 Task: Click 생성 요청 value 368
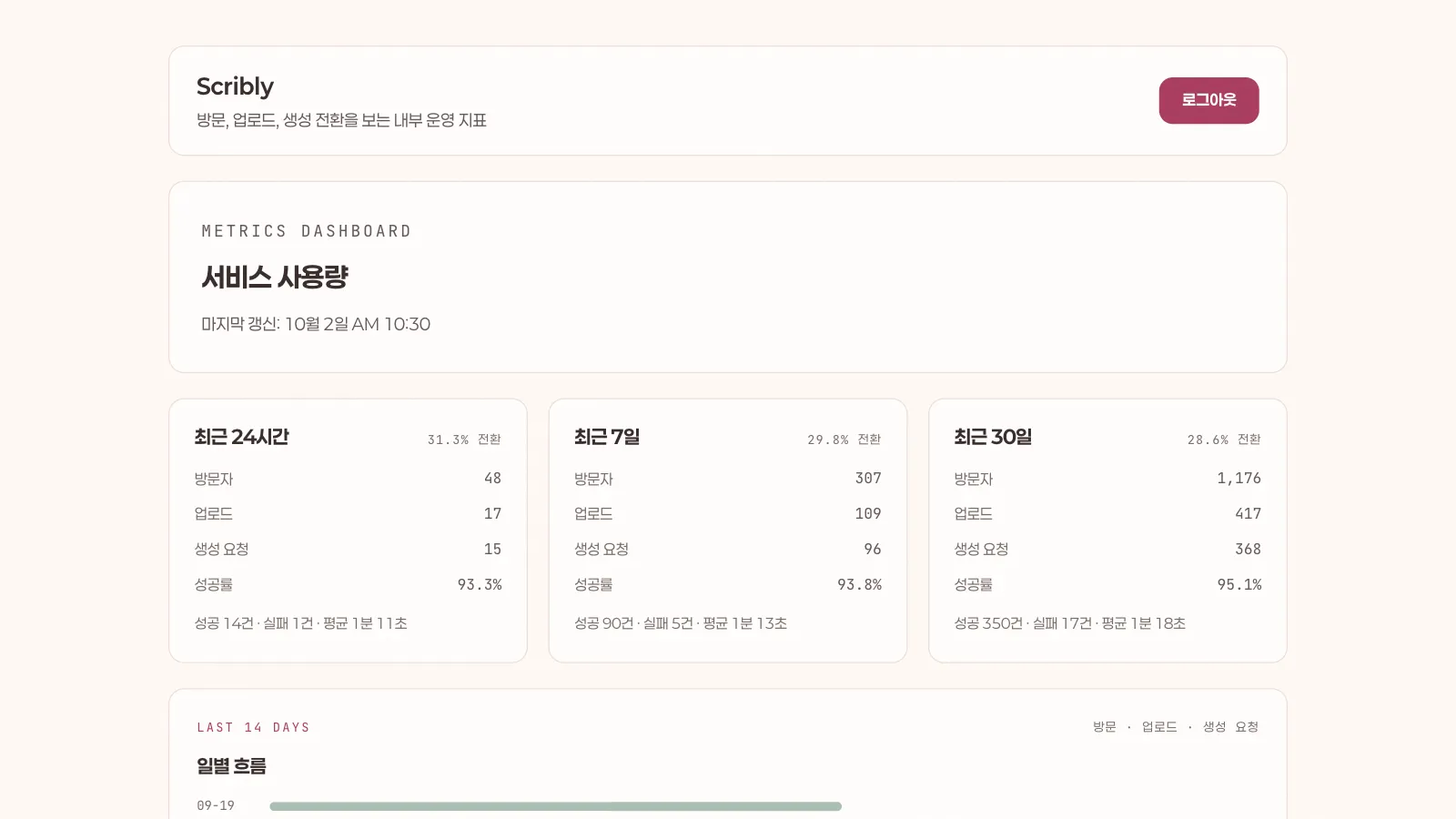[1249, 549]
